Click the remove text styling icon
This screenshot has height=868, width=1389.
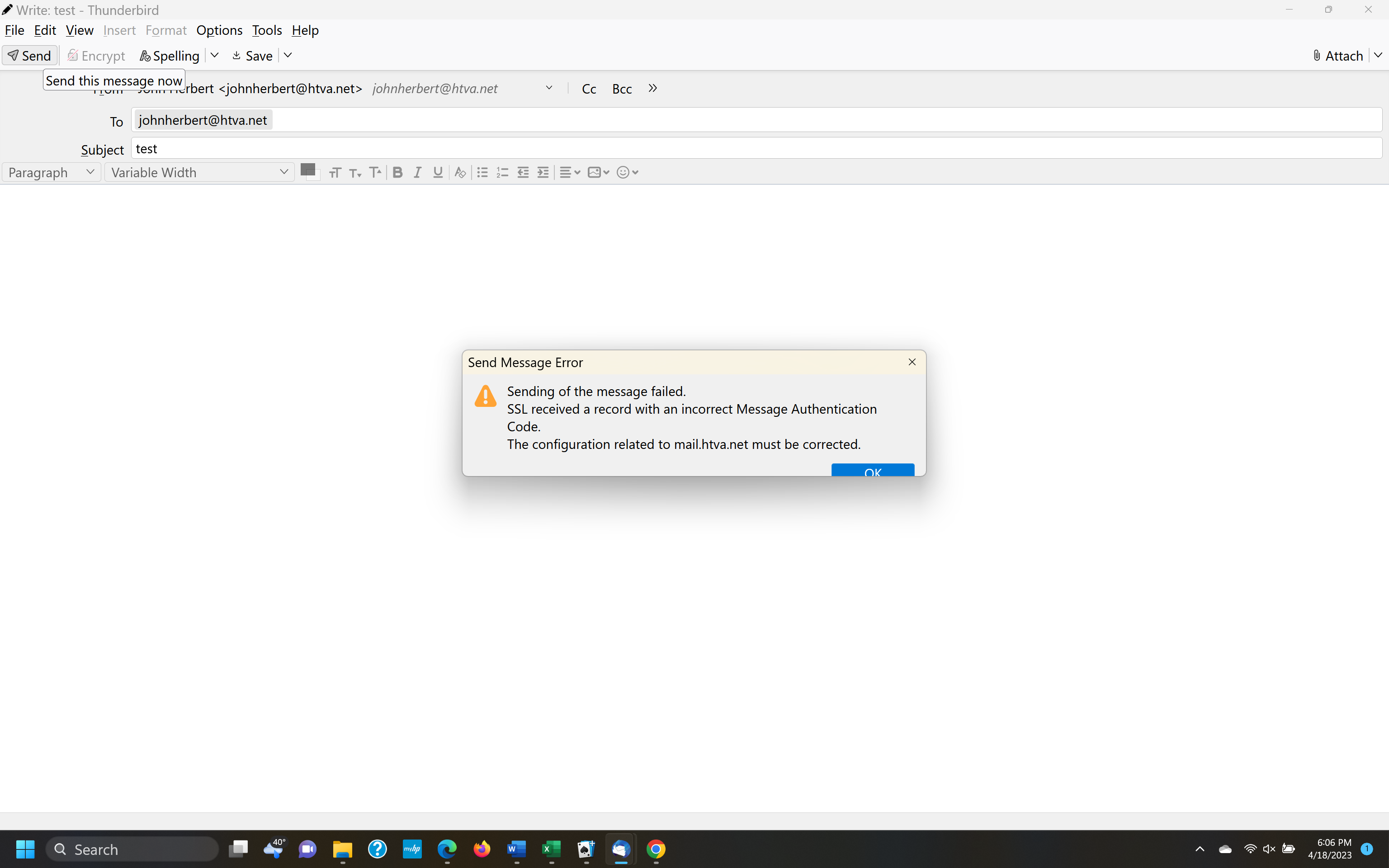(x=460, y=172)
